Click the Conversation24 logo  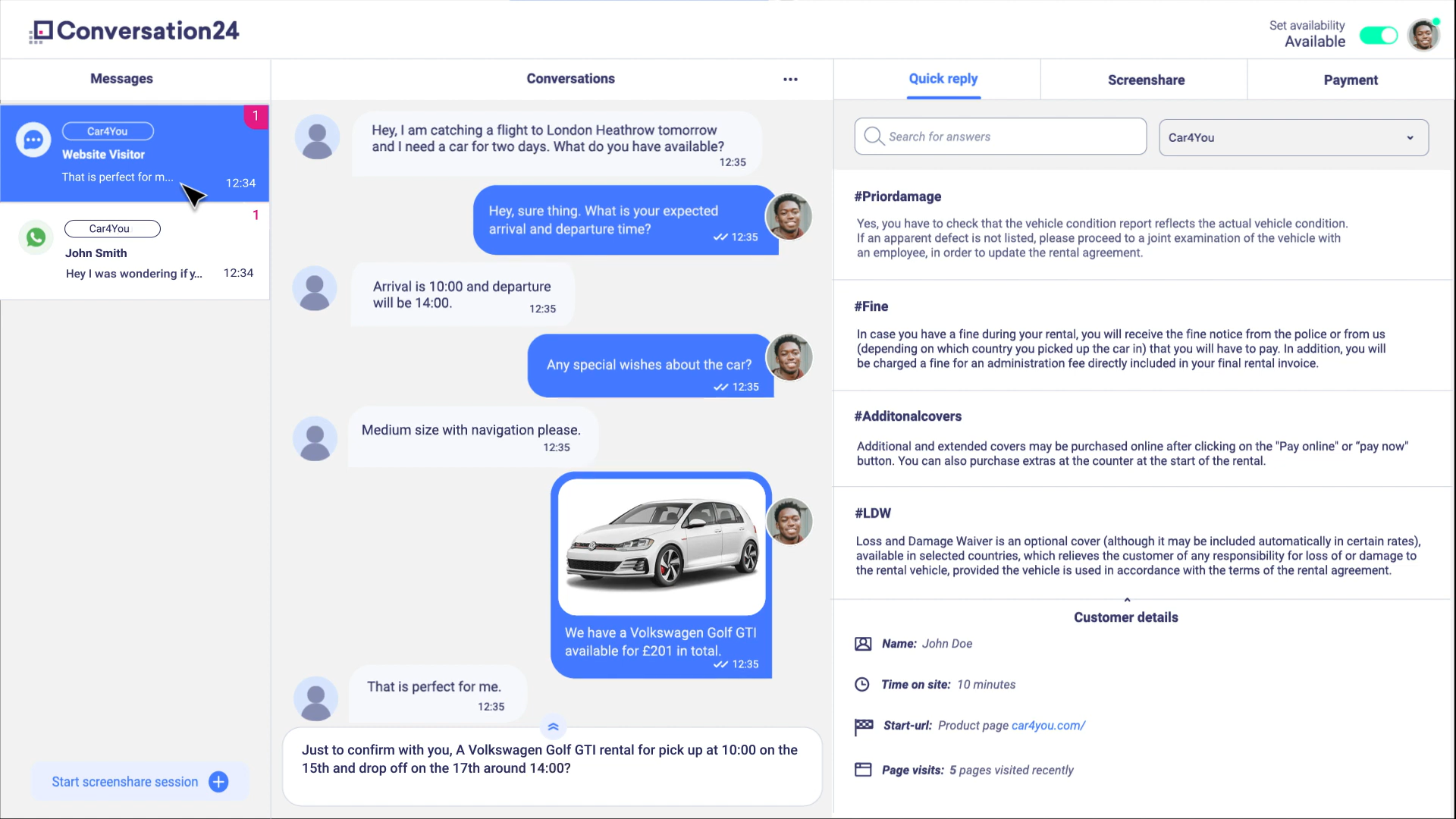[x=134, y=31]
